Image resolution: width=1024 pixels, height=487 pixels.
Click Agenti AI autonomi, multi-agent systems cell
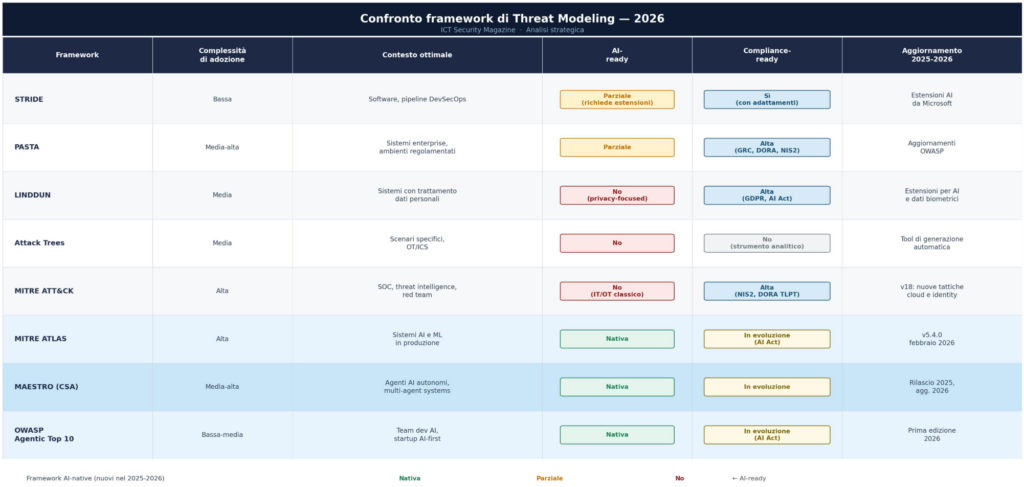(417, 386)
